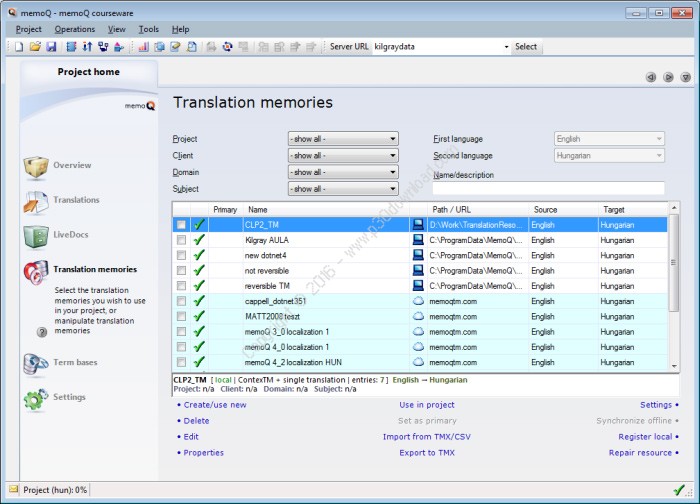Click the Name column header

(325, 209)
